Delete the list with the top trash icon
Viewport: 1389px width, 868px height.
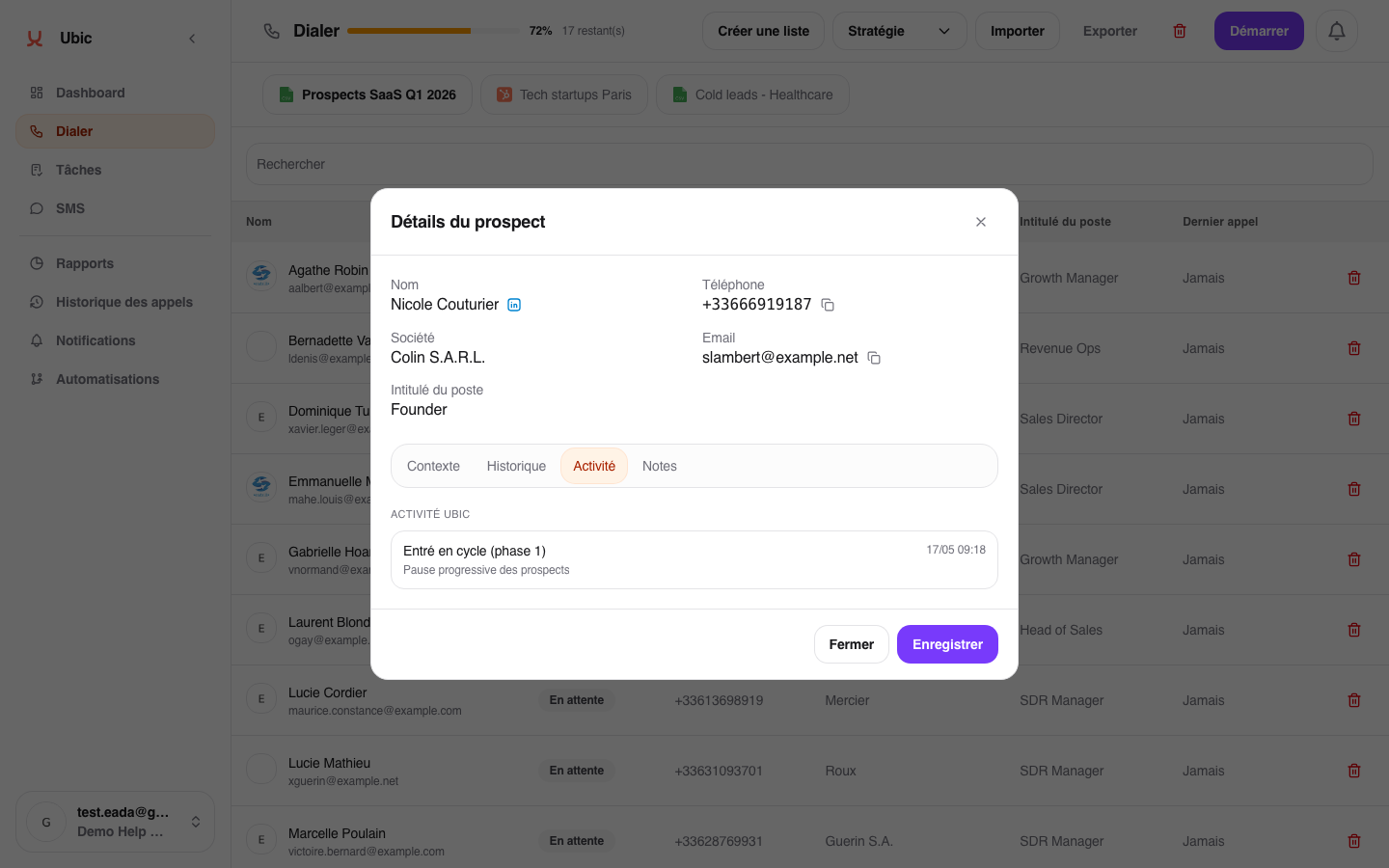click(1179, 31)
